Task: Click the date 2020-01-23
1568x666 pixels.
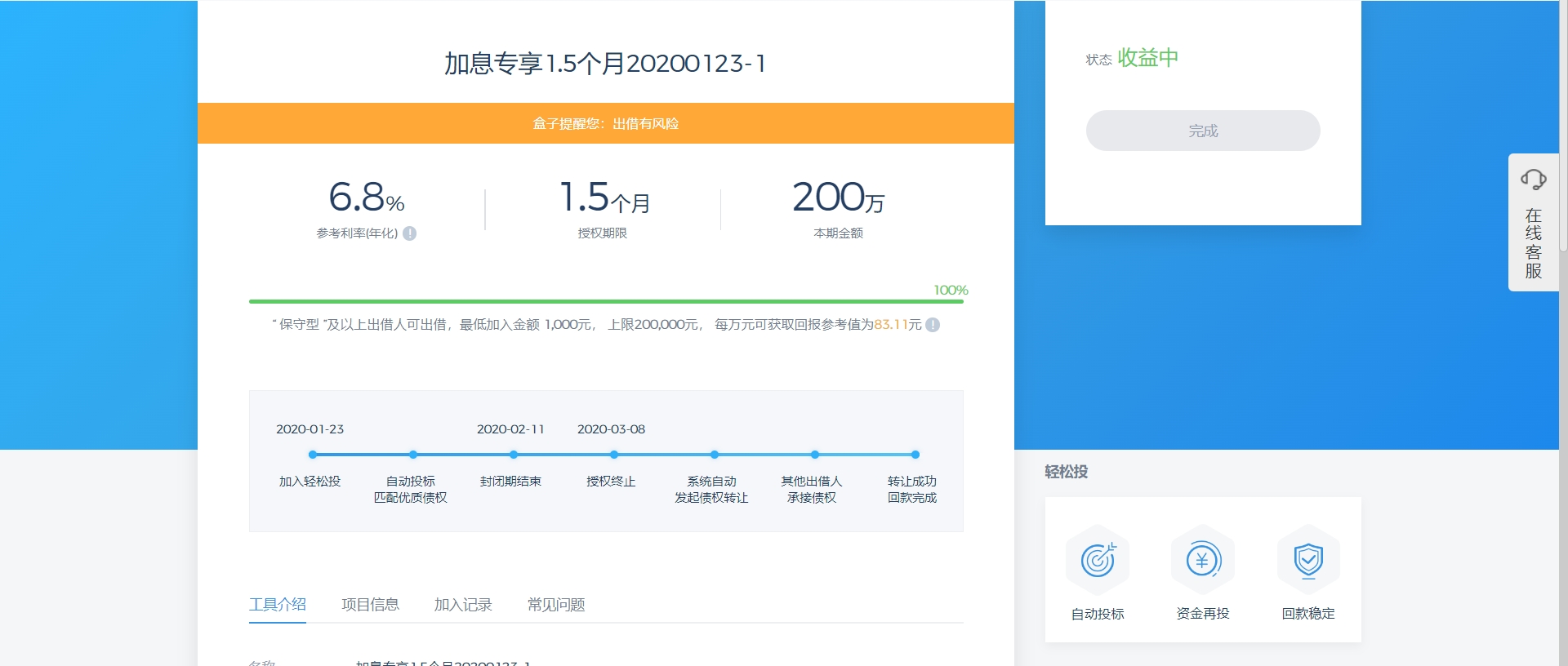Action: point(310,429)
